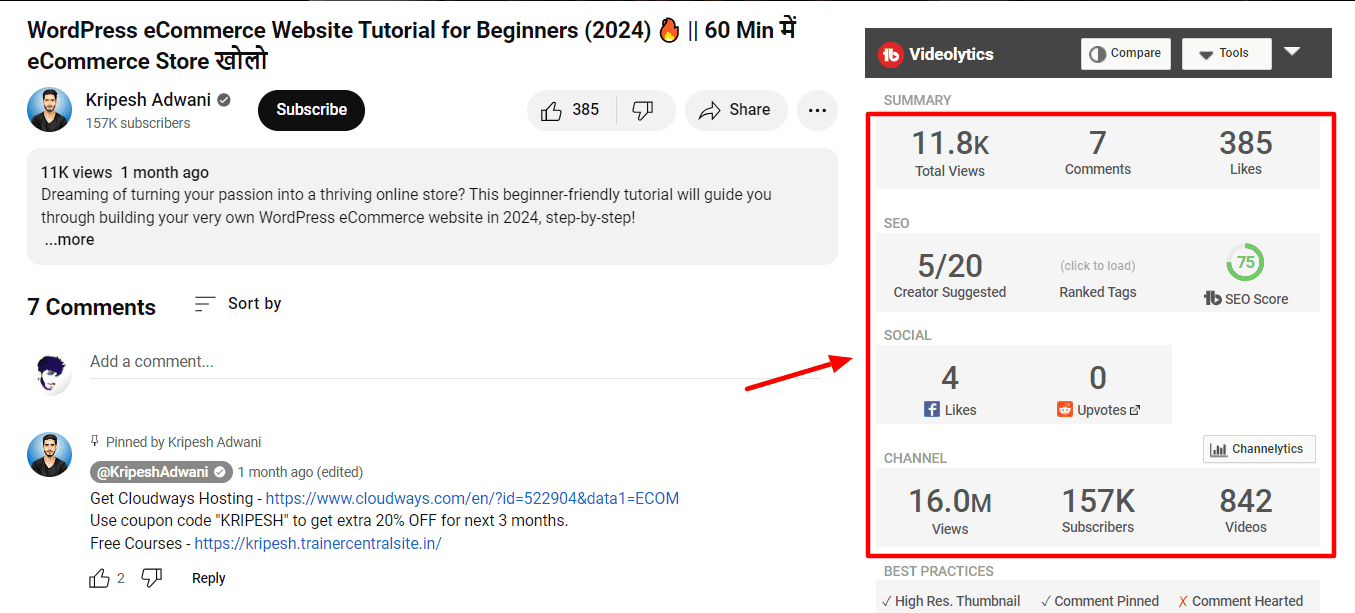Viewport: 1355px width, 613px height.
Task: Collapse Videolytics panel with white arrow
Action: 1292,52
